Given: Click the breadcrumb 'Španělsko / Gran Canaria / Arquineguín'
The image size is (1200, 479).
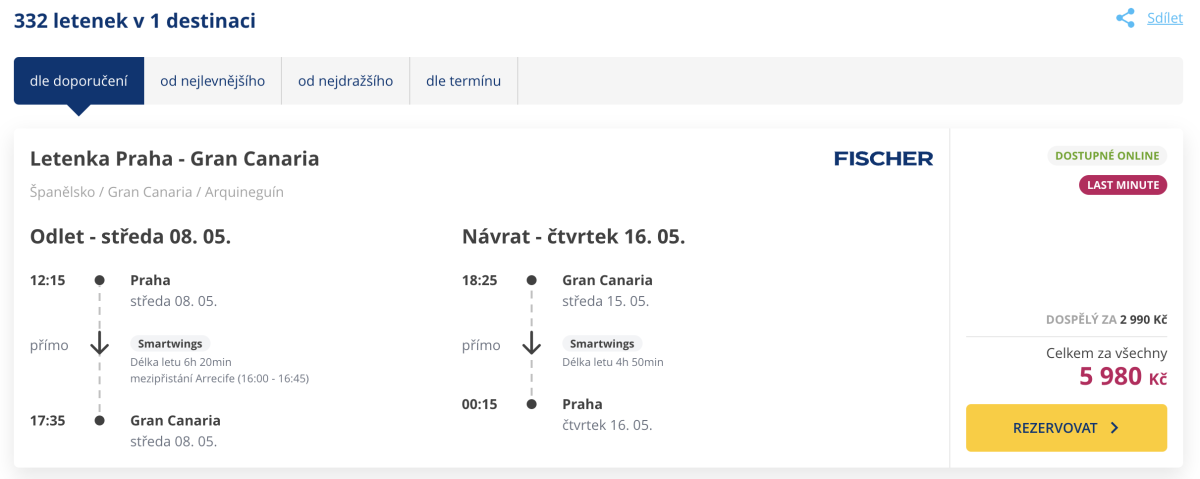Looking at the screenshot, I should [x=157, y=192].
